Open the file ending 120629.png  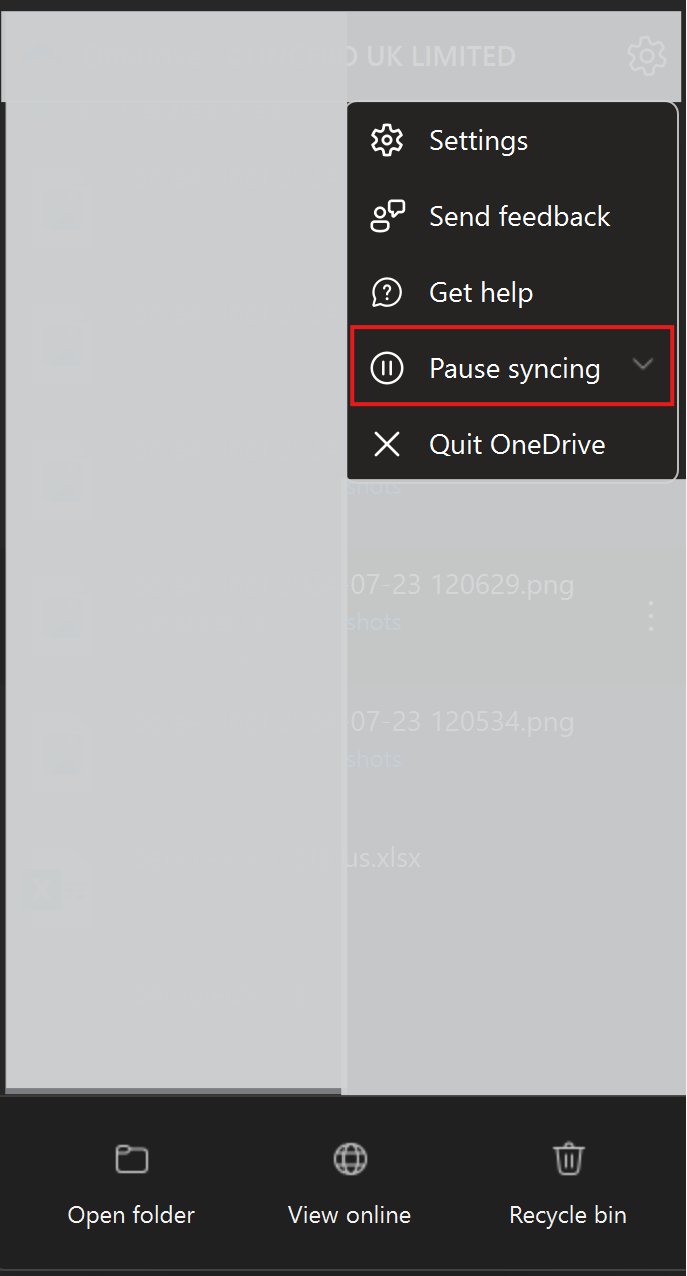click(460, 585)
